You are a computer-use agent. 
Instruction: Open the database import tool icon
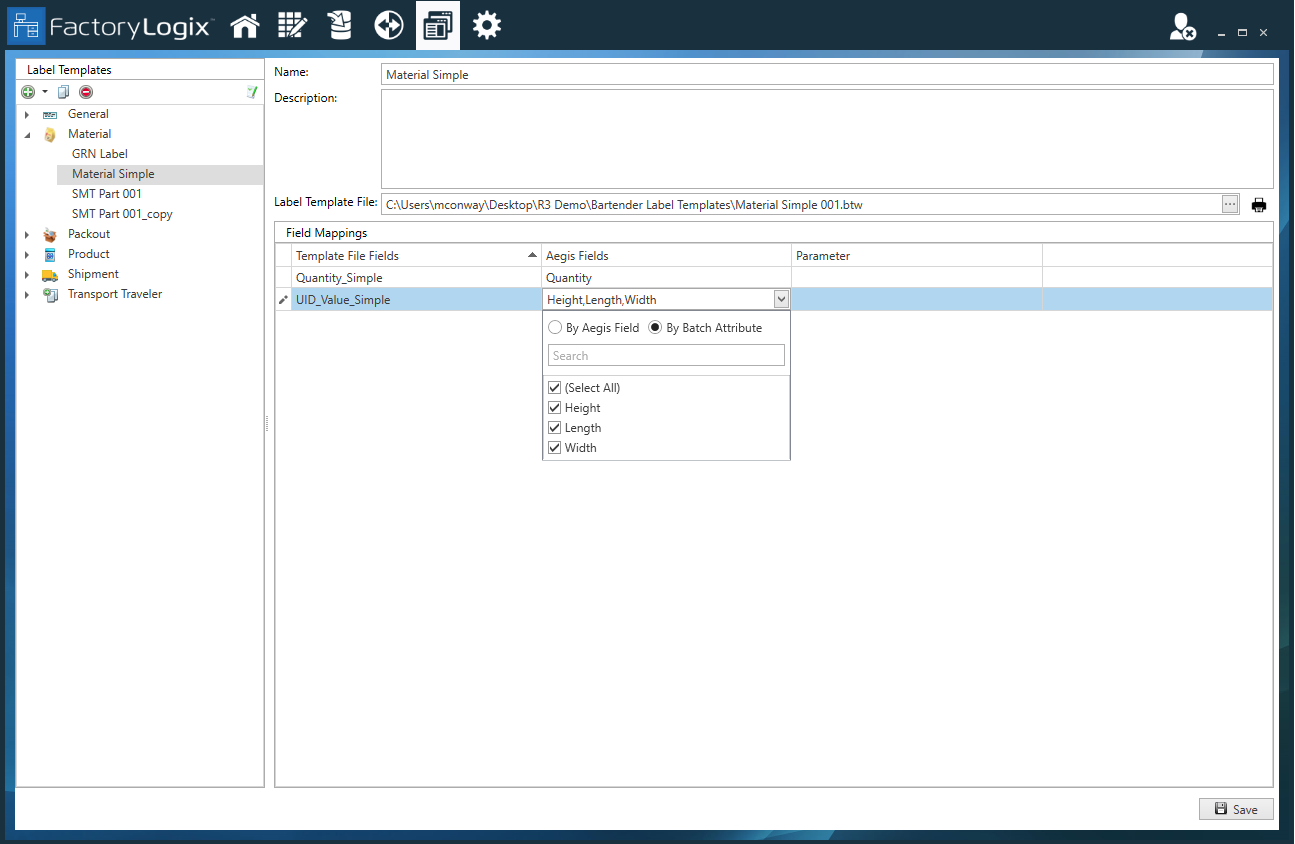340,25
